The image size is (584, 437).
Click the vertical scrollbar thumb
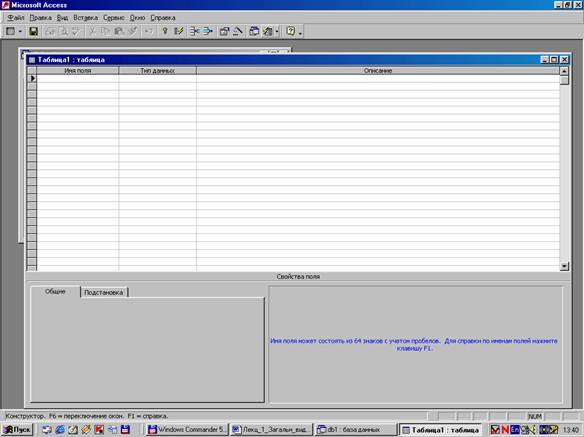point(564,80)
